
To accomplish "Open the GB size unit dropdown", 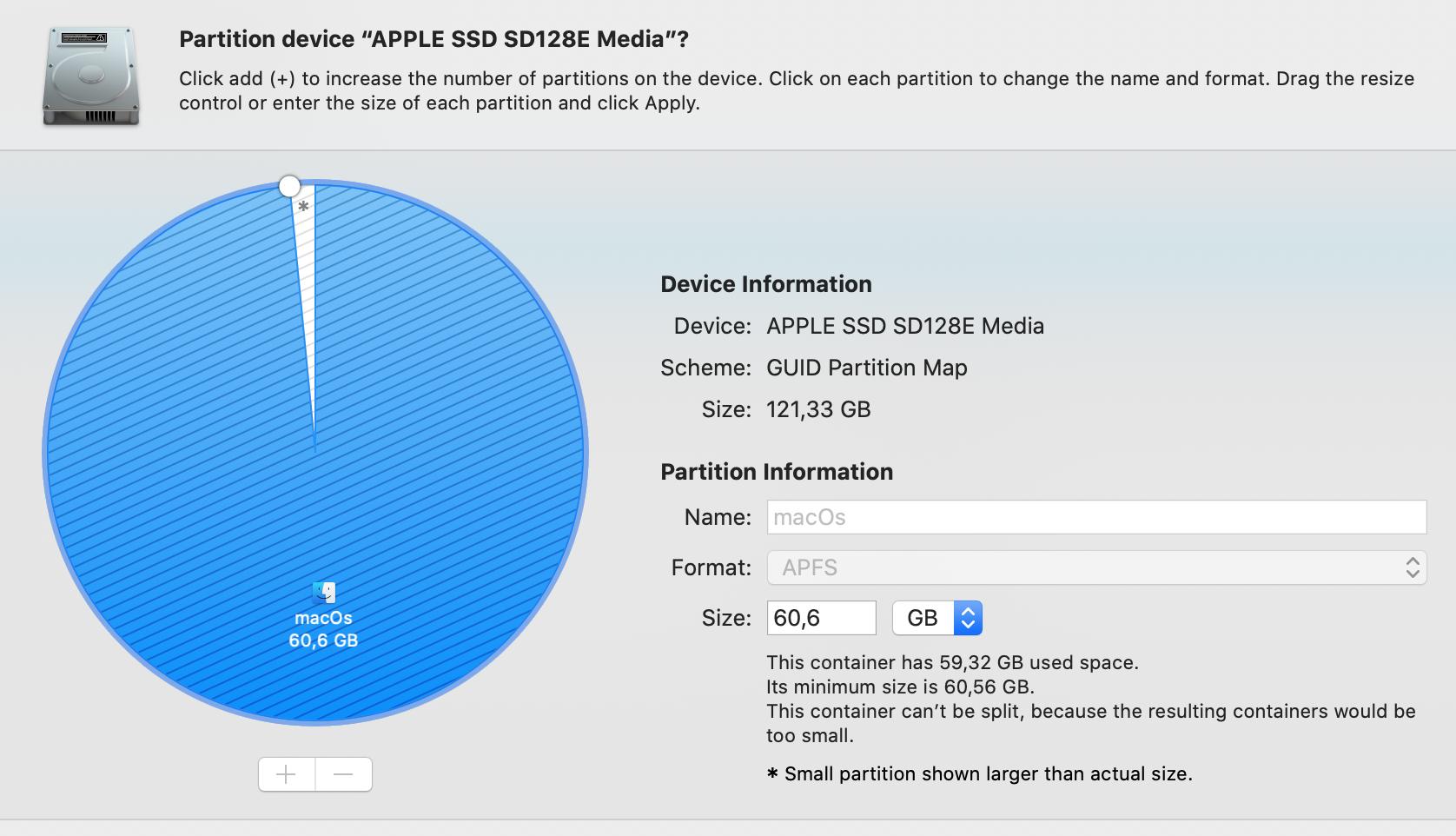I will coord(937,618).
